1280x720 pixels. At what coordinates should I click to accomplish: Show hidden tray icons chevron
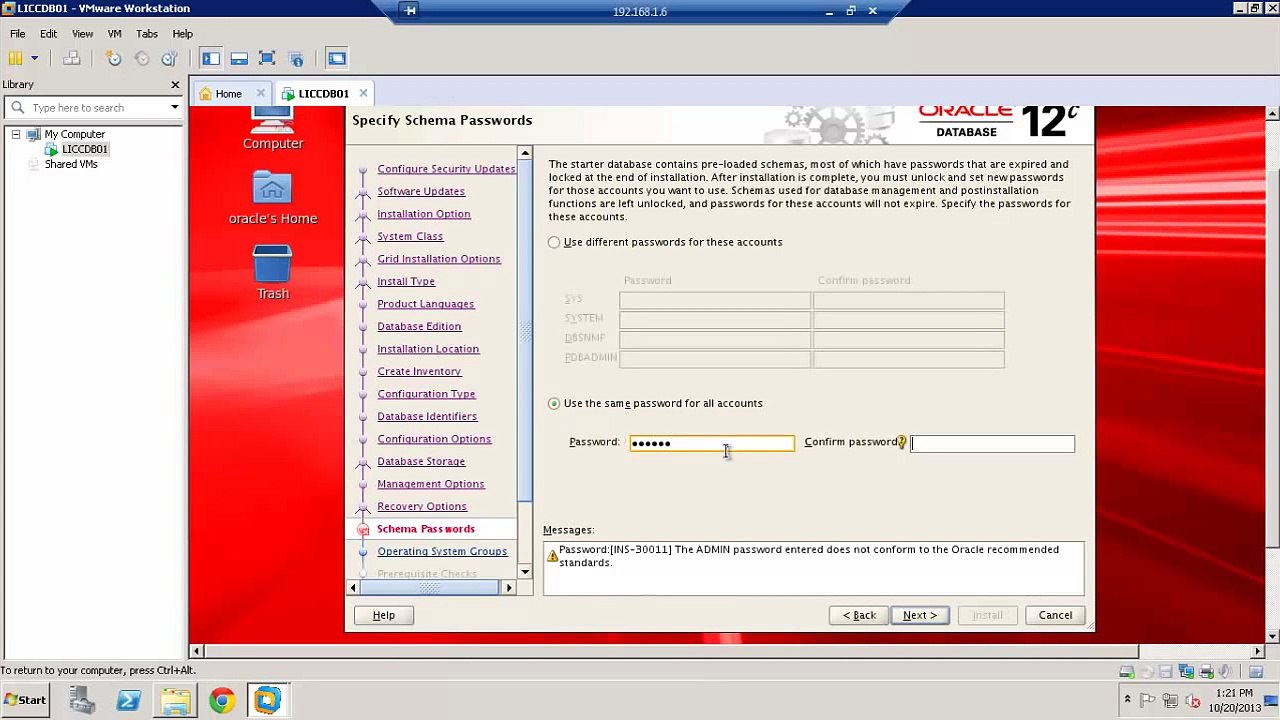tap(1127, 700)
